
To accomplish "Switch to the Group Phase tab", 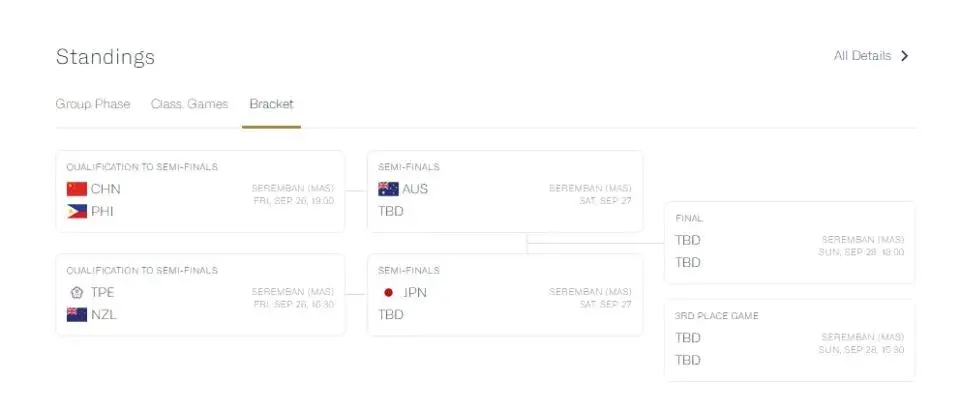I will [x=93, y=104].
